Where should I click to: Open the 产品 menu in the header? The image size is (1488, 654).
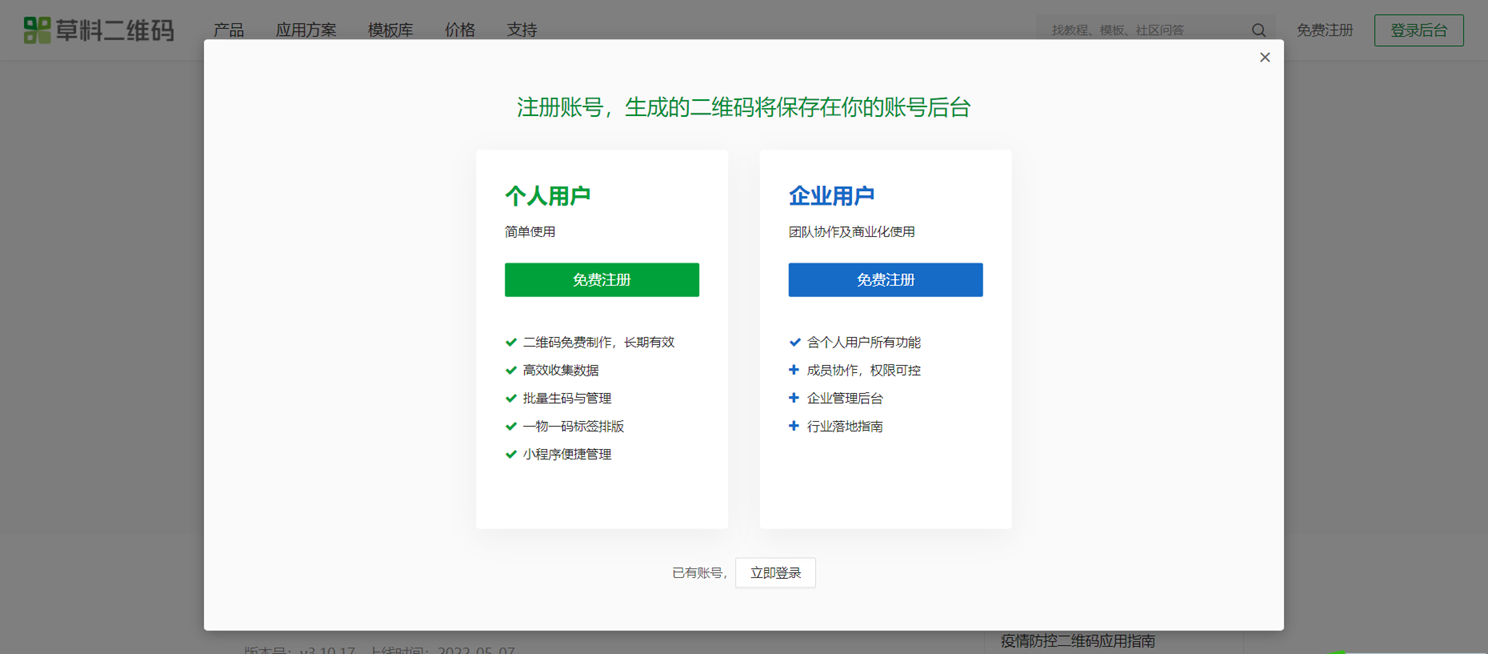(x=229, y=30)
